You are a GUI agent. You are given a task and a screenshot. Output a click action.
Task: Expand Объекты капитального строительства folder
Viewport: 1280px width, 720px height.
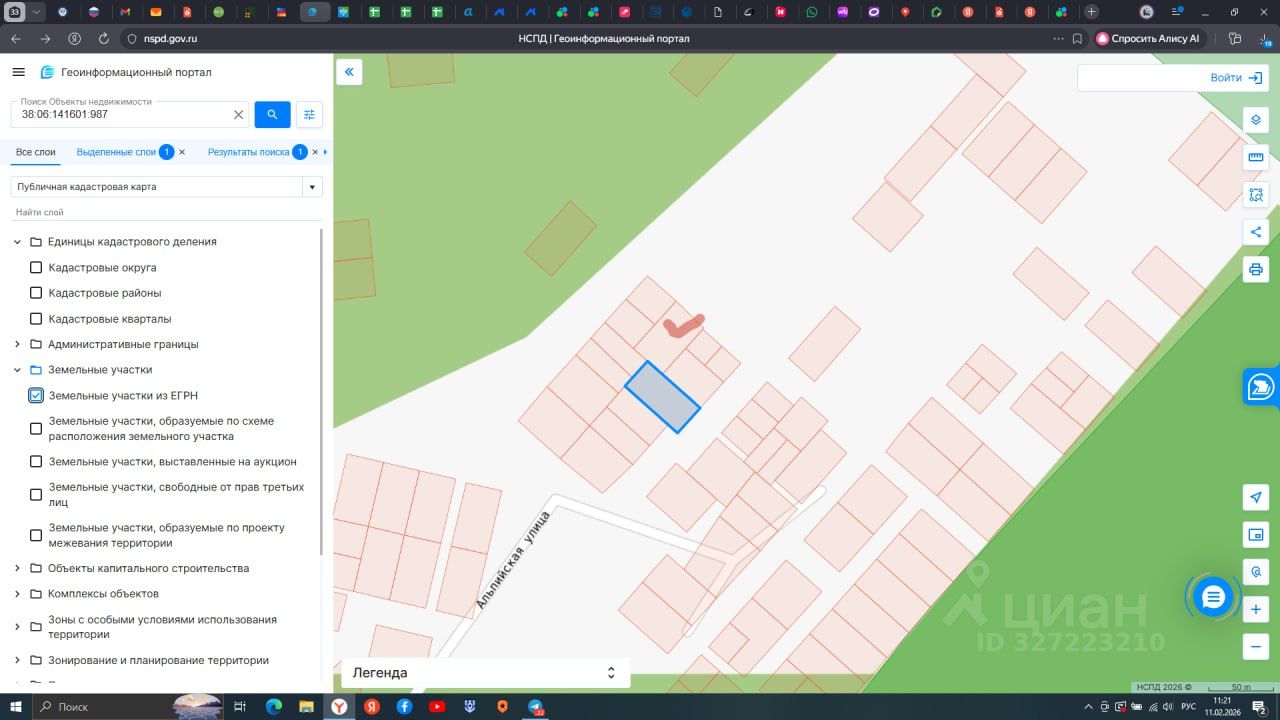click(x=17, y=568)
